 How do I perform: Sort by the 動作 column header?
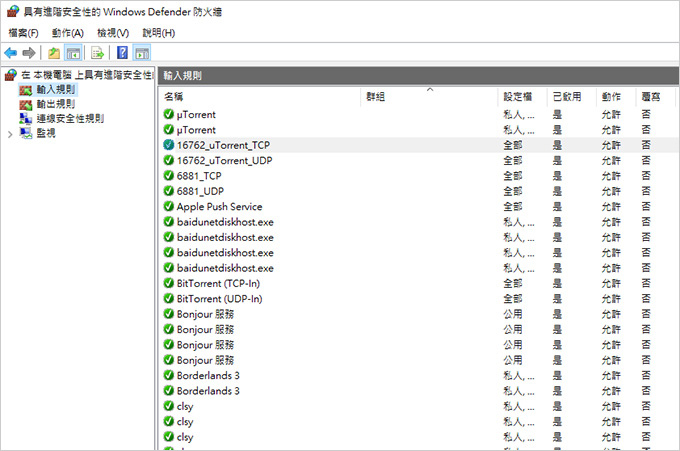616,97
